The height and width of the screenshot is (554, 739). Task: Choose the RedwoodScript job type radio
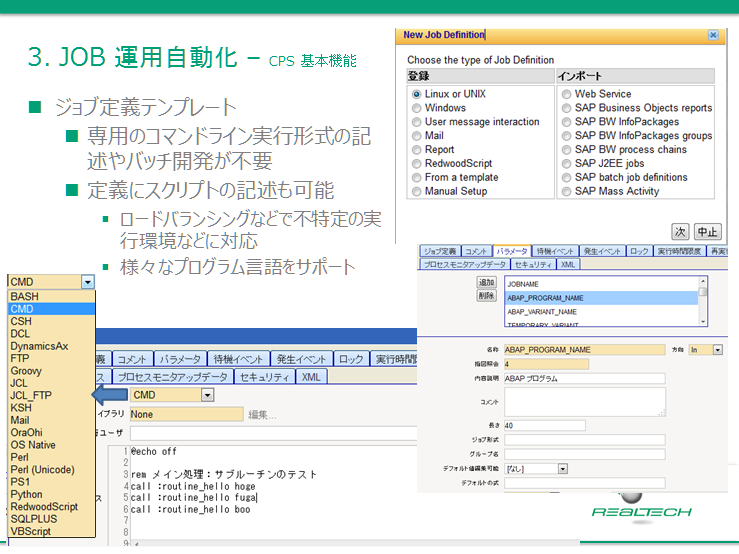pyautogui.click(x=417, y=164)
